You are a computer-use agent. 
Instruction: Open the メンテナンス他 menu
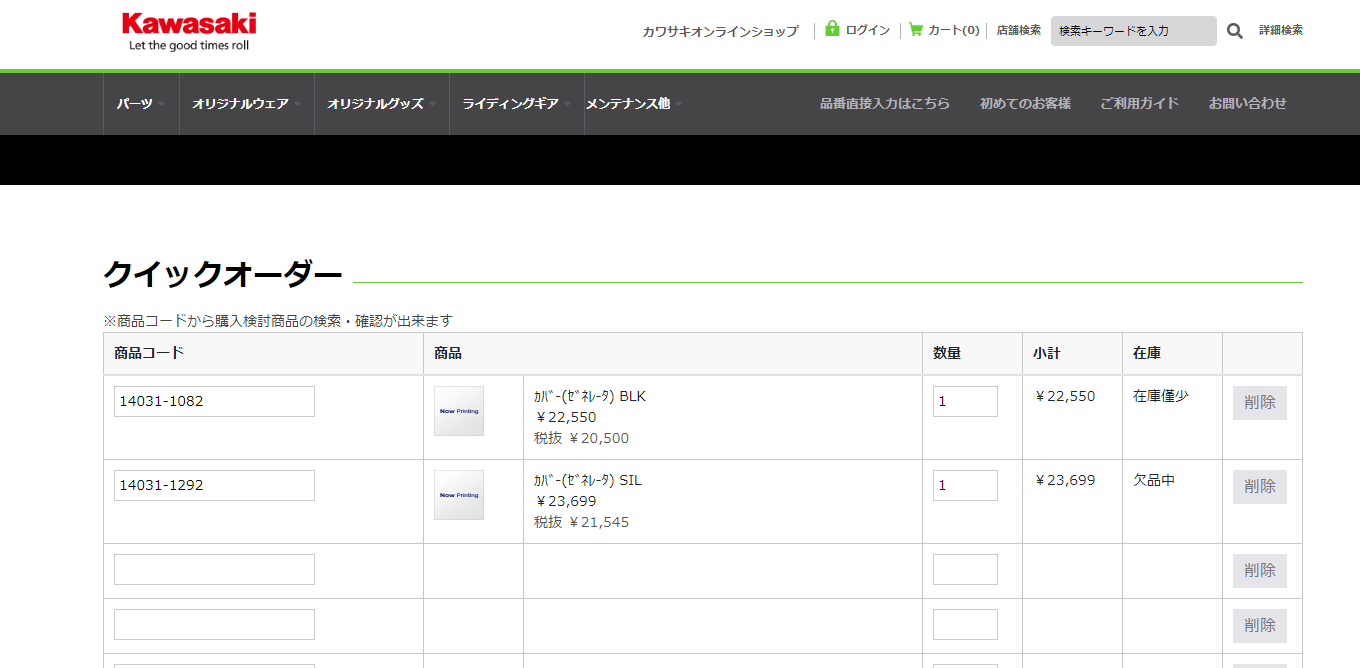pos(633,103)
